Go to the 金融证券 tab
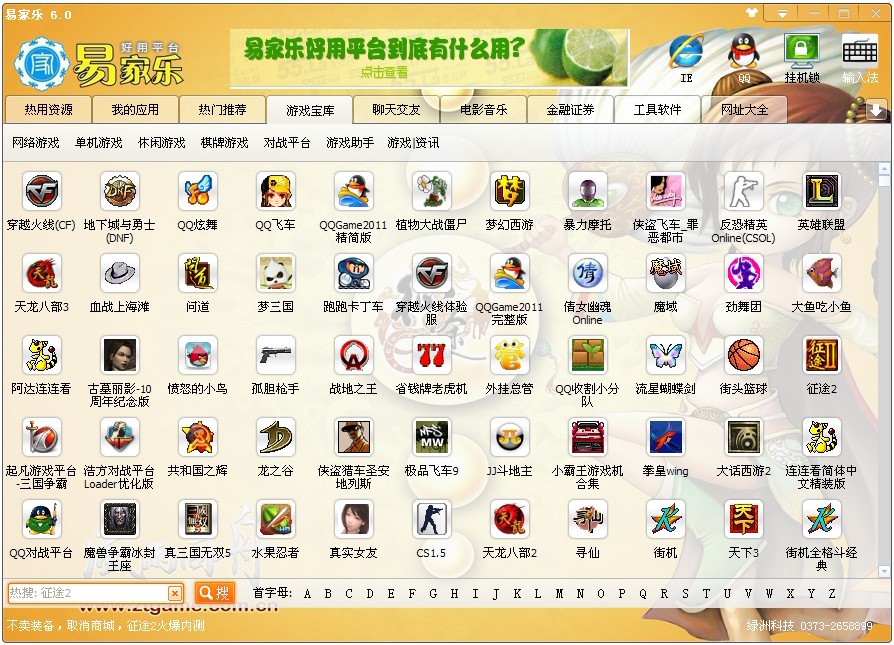This screenshot has width=894, height=645. point(570,109)
